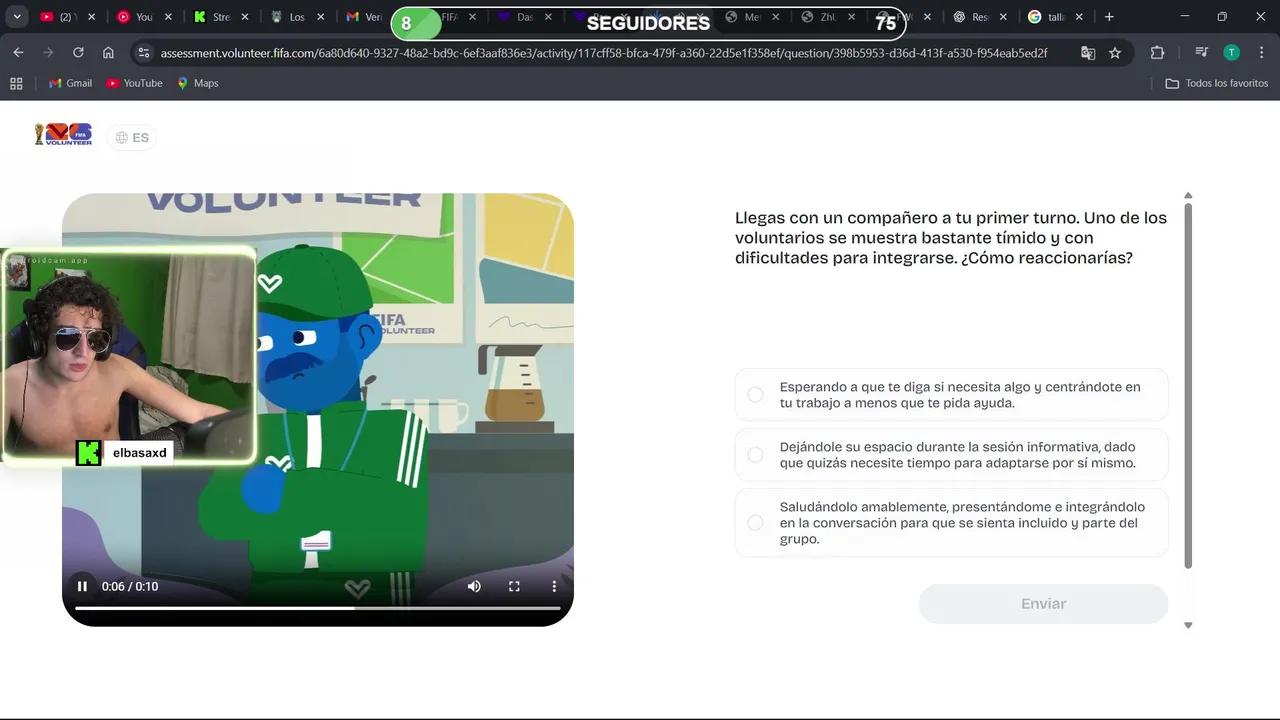Open Maps bookmark
Screen dimensions: 1280x720
click(x=198, y=83)
